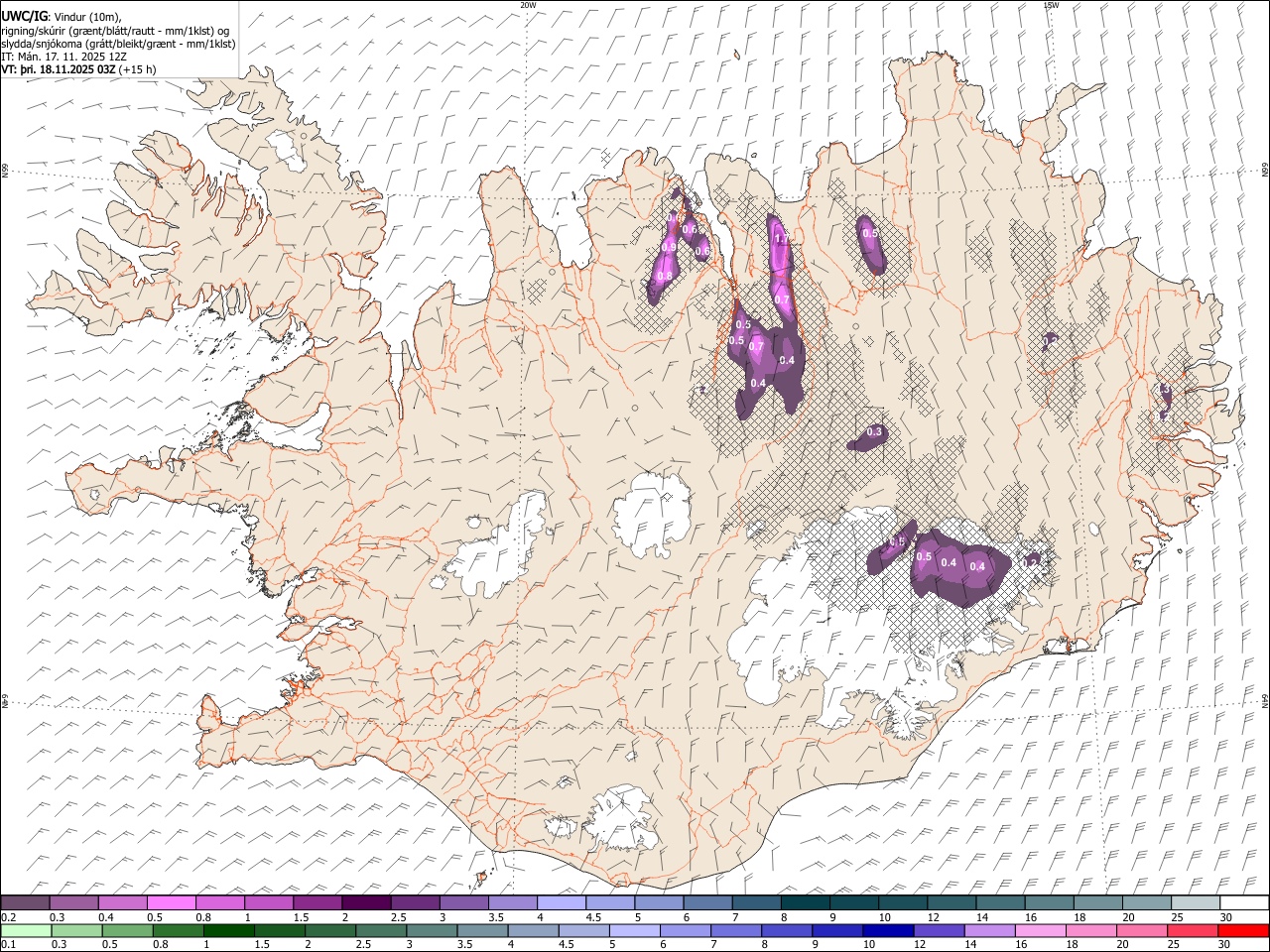The width and height of the screenshot is (1270, 952).
Task: Select the green 0.5 swatch in lower legend row
Action: [x=128, y=930]
